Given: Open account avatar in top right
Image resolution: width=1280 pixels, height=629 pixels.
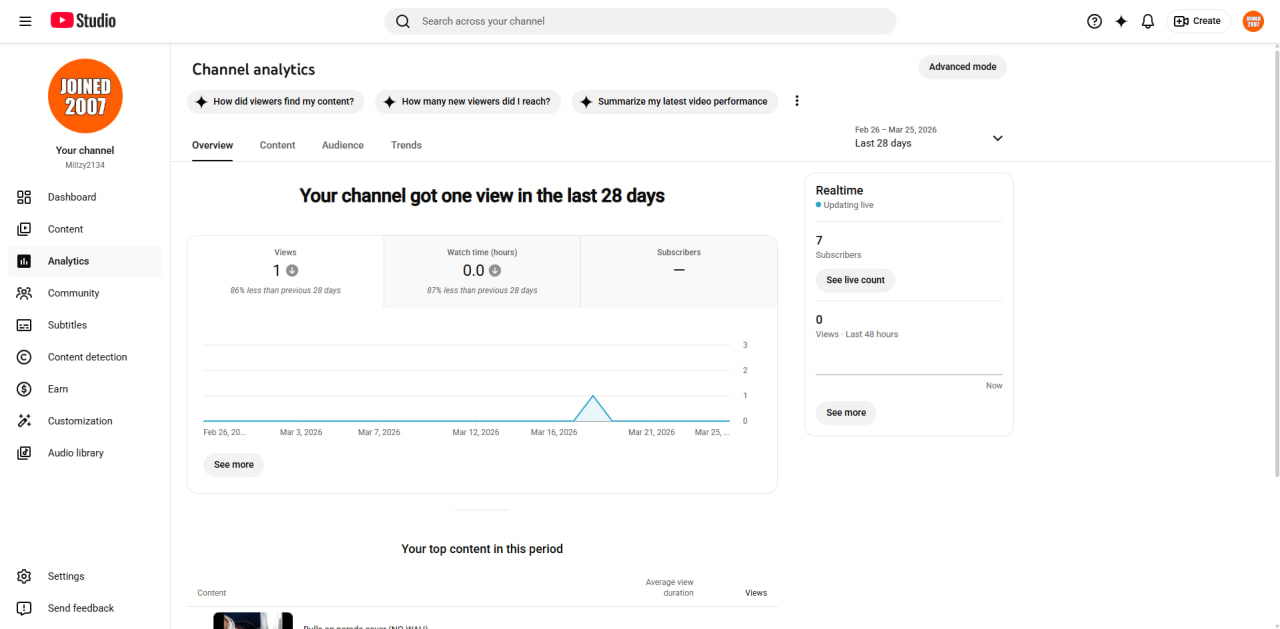Looking at the screenshot, I should pos(1253,21).
